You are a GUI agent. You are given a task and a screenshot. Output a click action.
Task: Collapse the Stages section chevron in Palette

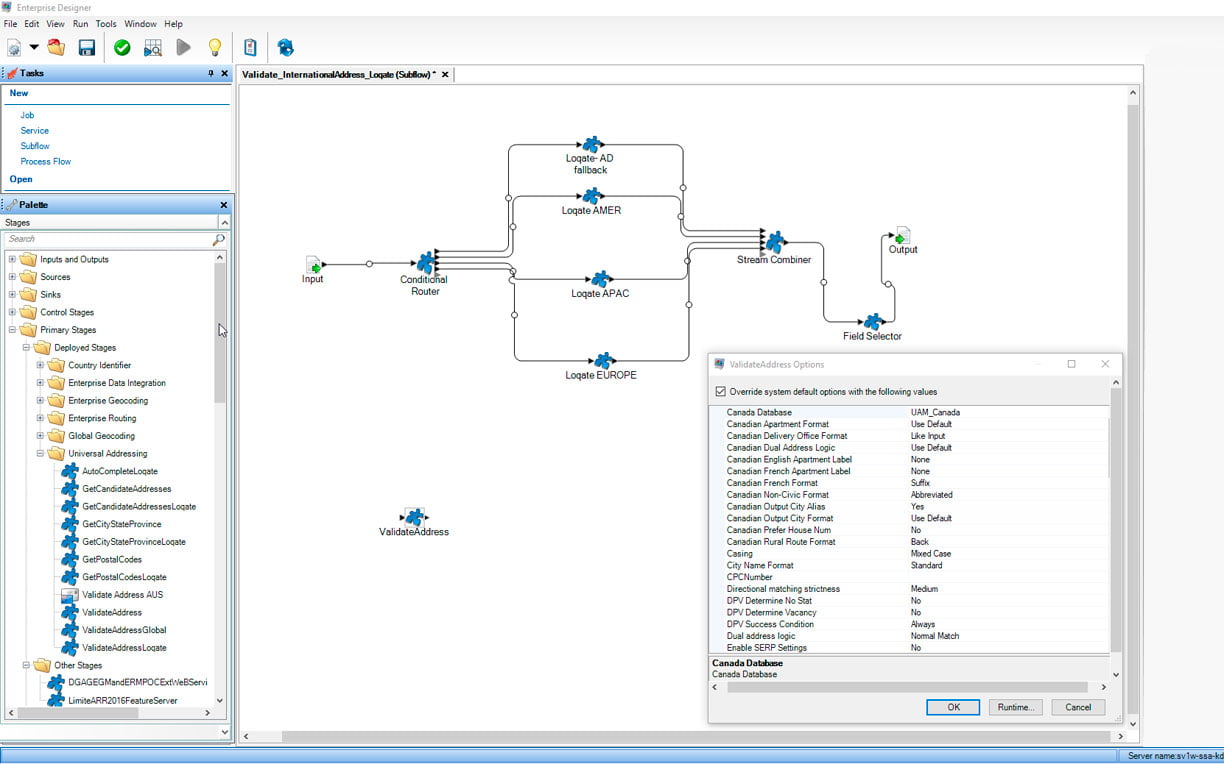pyautogui.click(x=224, y=222)
